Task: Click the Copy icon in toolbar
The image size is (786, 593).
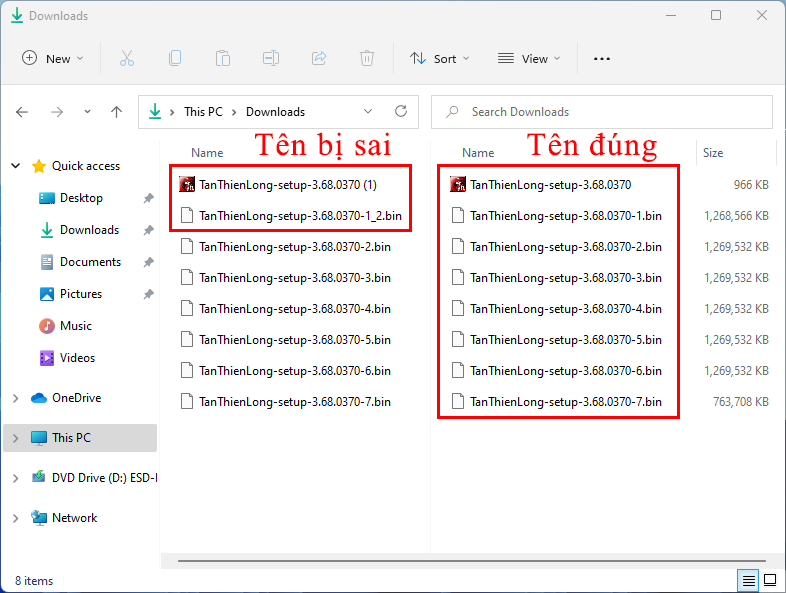Action: click(x=175, y=59)
